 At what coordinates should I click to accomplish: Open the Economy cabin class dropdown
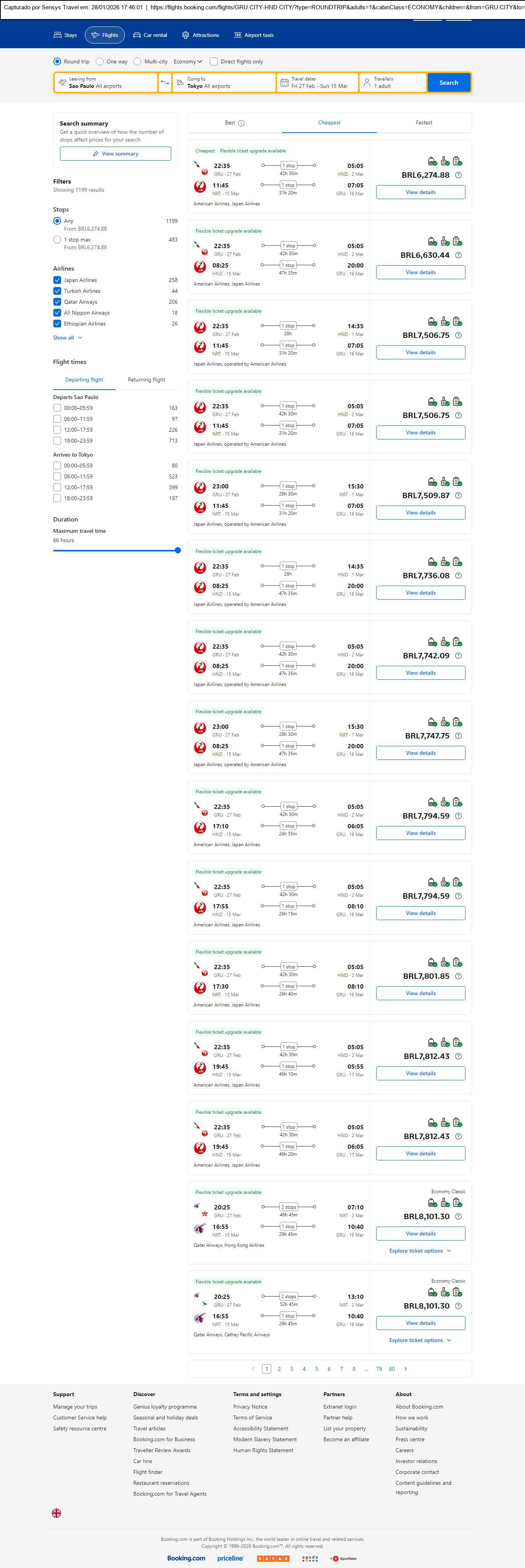click(x=188, y=61)
